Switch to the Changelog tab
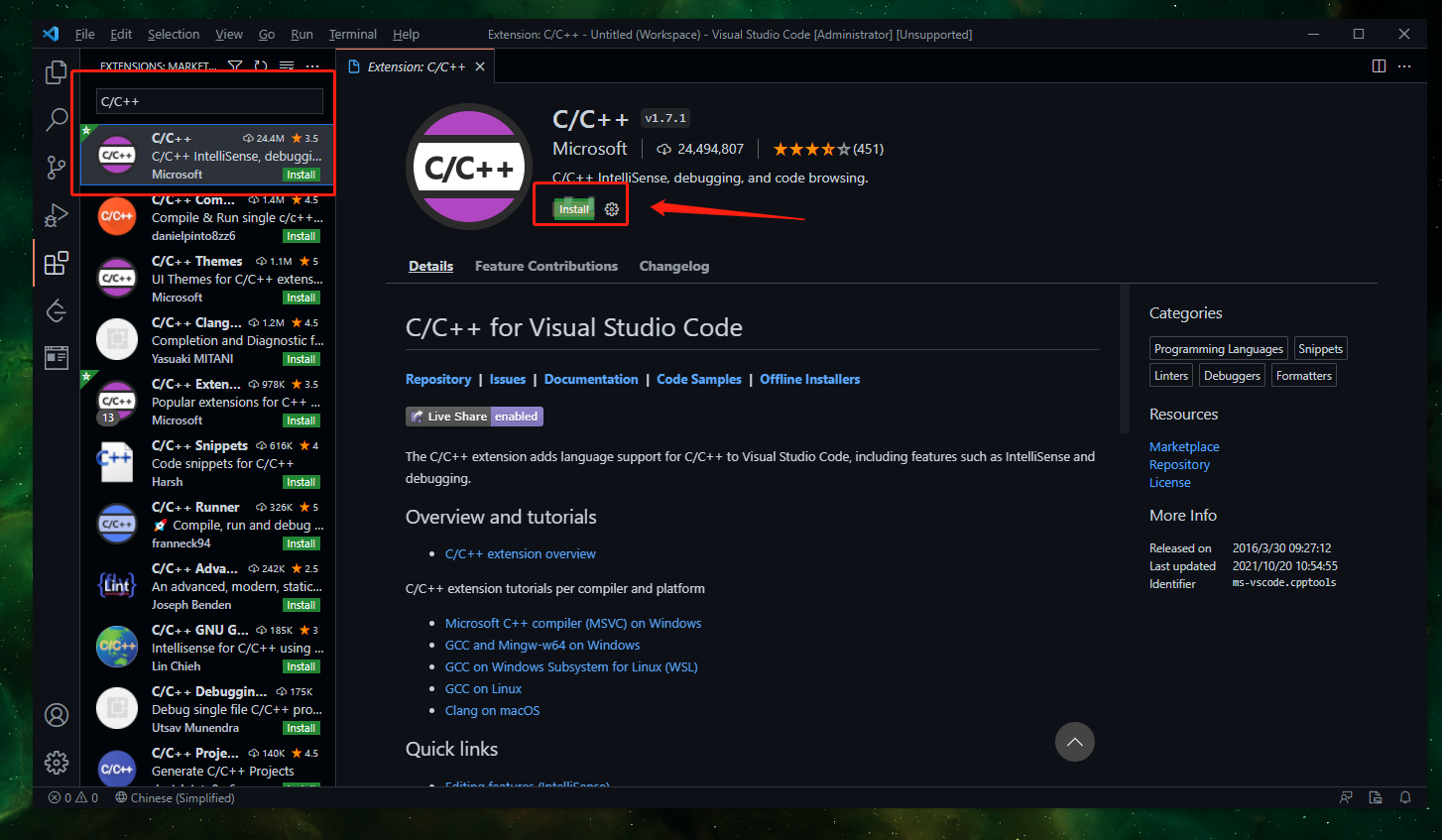The width and height of the screenshot is (1442, 840). pos(674,266)
